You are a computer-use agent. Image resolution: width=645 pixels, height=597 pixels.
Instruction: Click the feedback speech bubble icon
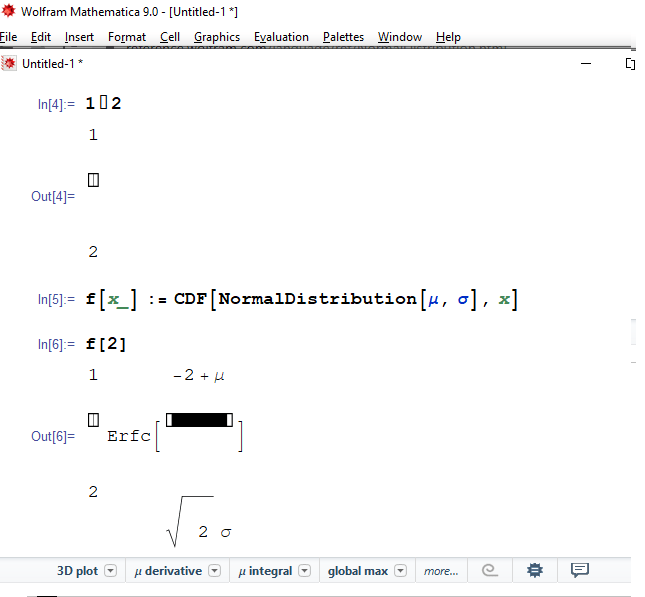tap(580, 570)
